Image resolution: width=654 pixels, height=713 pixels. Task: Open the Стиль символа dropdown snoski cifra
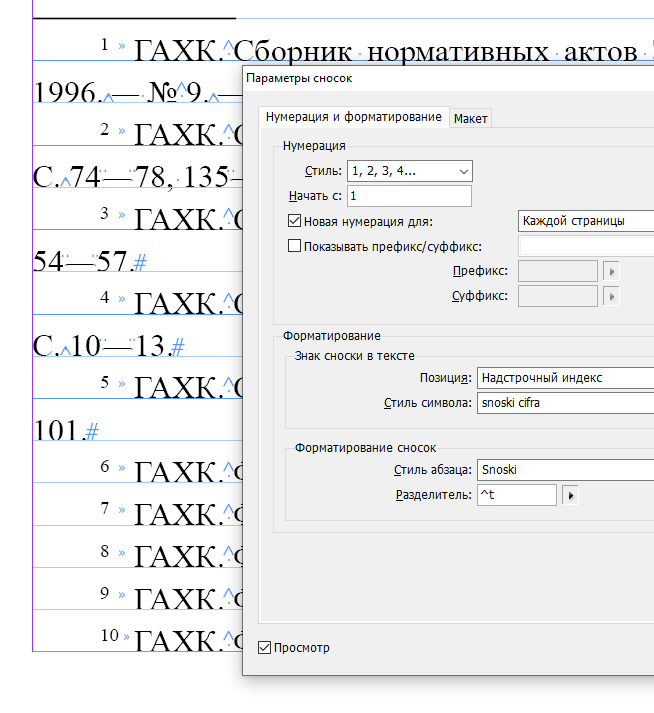pyautogui.click(x=565, y=403)
